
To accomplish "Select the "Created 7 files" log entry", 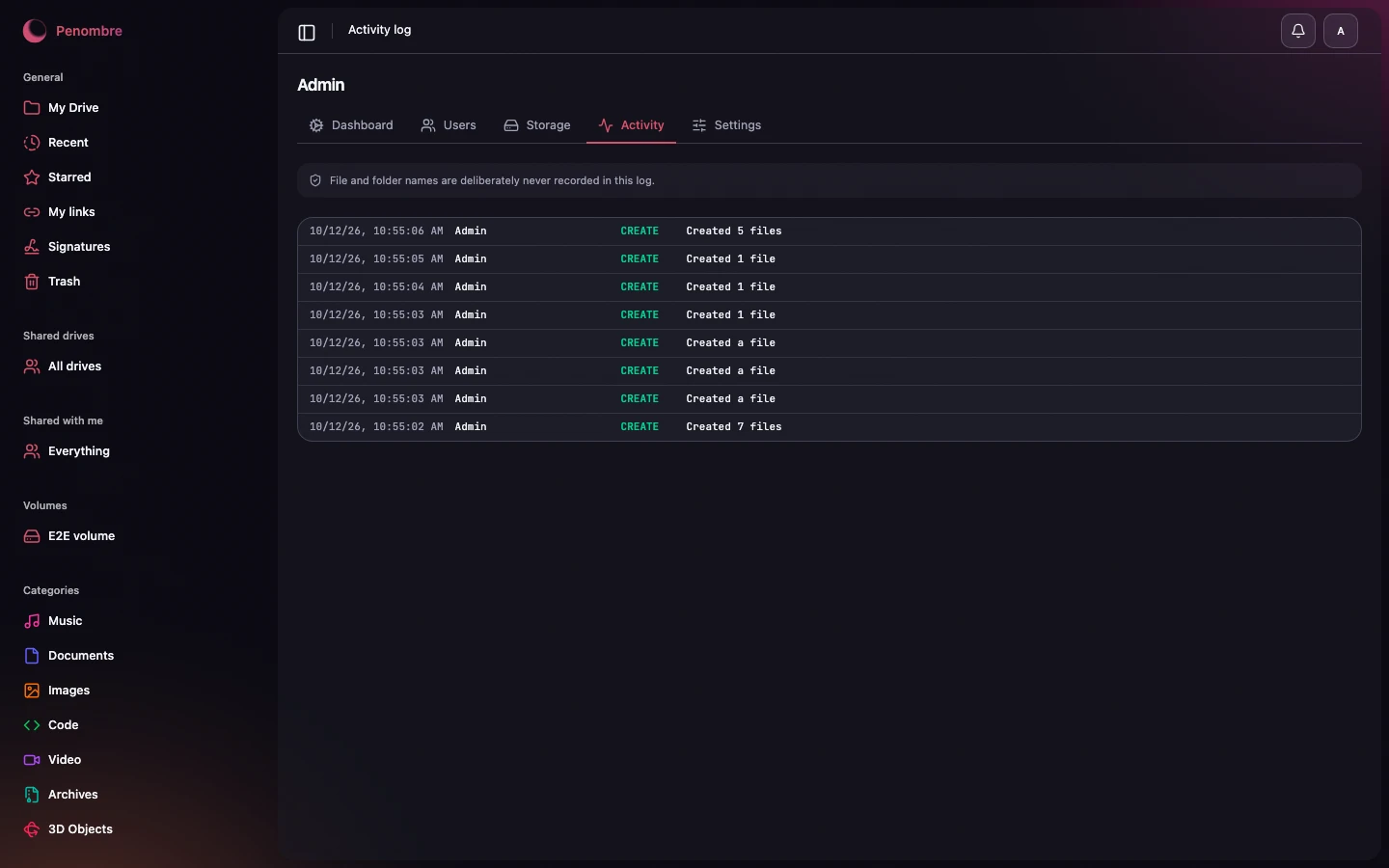I will click(830, 426).
